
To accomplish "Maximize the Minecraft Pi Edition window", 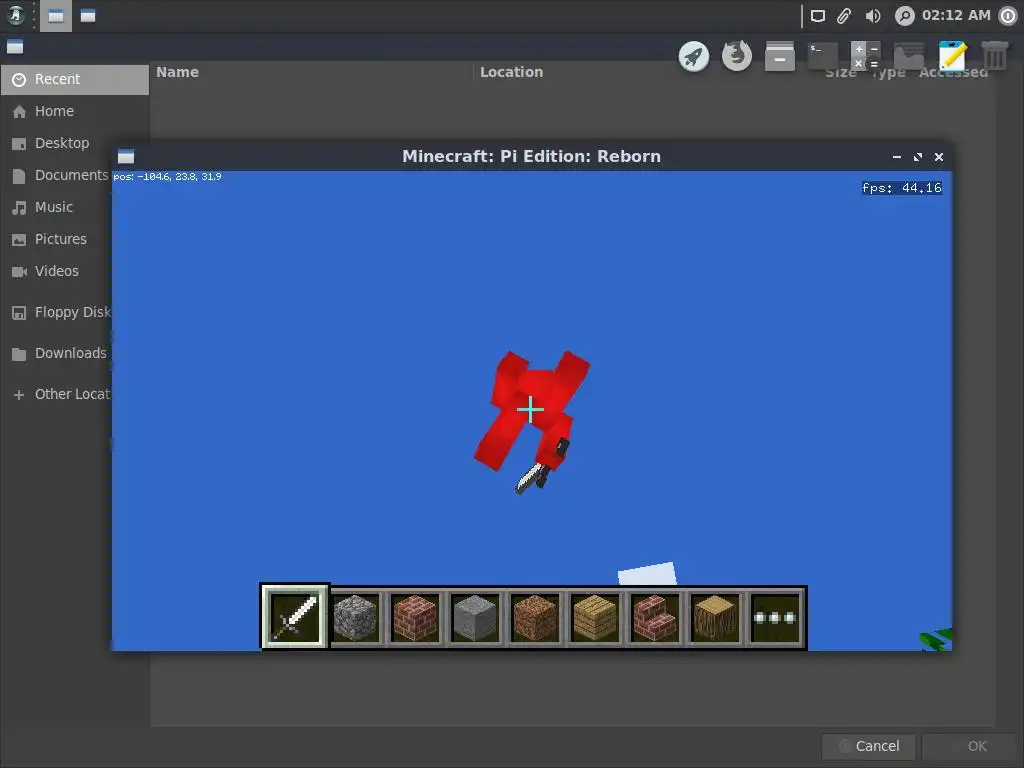I will click(x=918, y=157).
